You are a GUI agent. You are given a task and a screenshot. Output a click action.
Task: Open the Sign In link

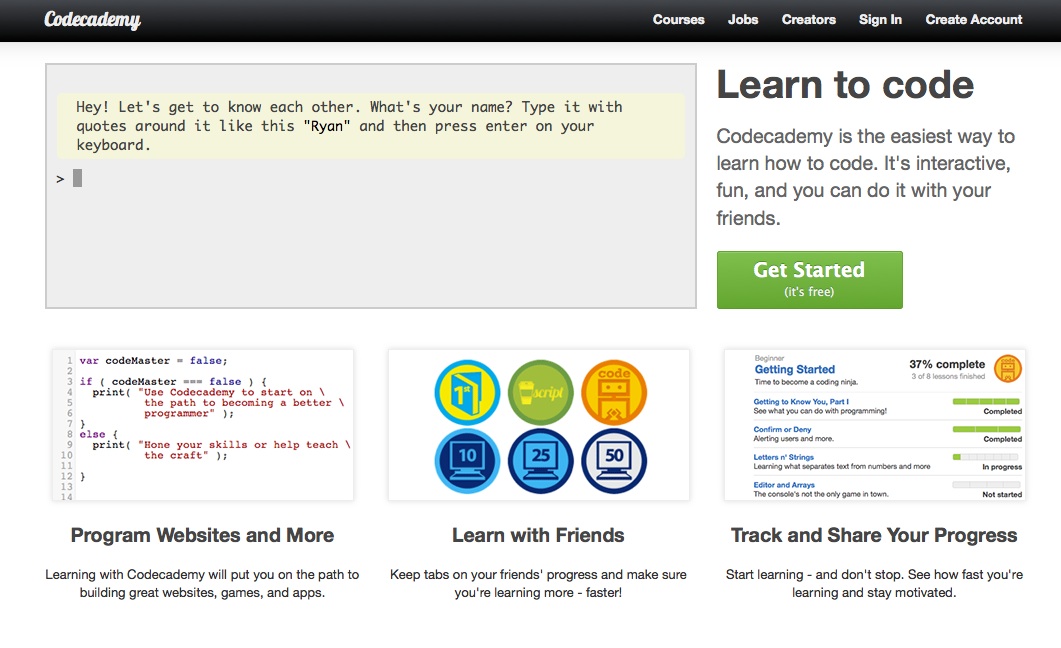[880, 20]
